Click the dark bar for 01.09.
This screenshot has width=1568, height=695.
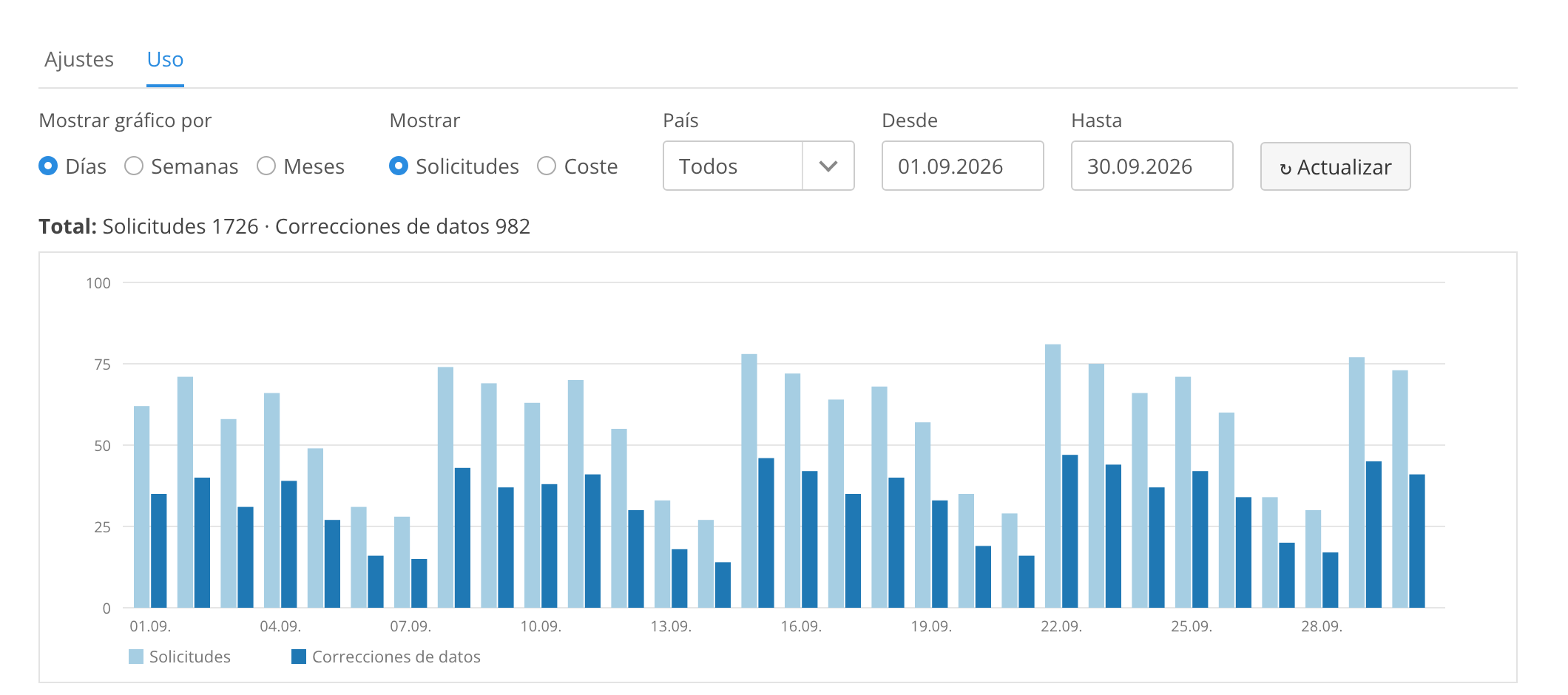[159, 551]
